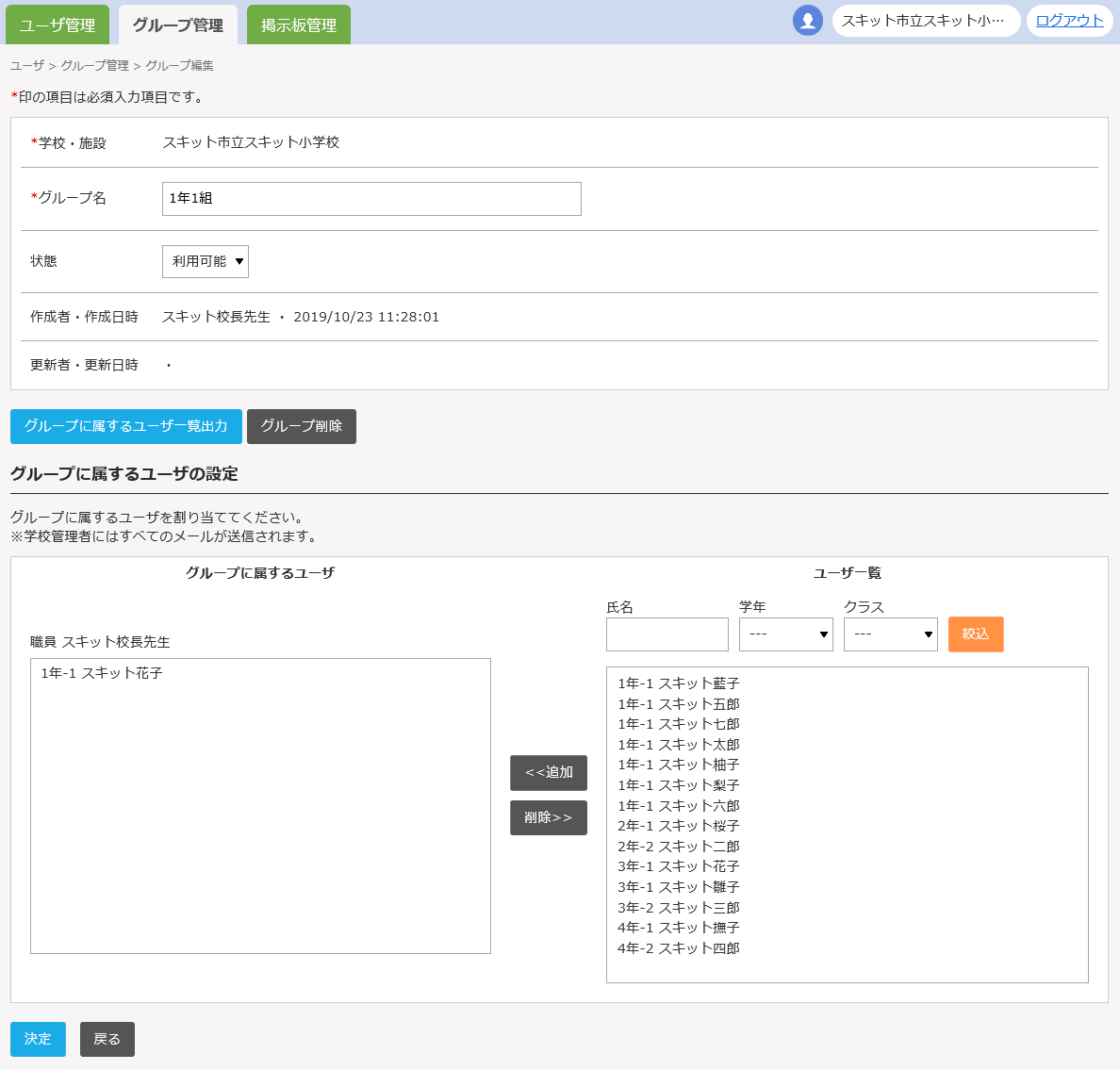Click グループに属するユーザ一覧出力 button
The height and width of the screenshot is (1070, 1120).
click(x=126, y=426)
